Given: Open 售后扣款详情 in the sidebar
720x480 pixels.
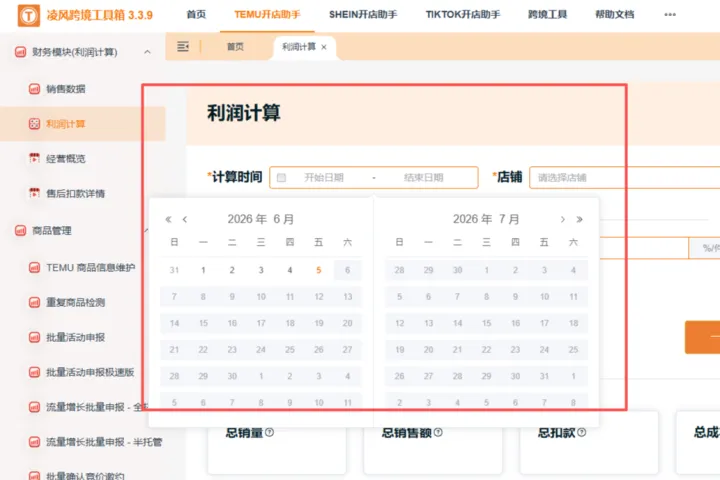Looking at the screenshot, I should (75, 193).
